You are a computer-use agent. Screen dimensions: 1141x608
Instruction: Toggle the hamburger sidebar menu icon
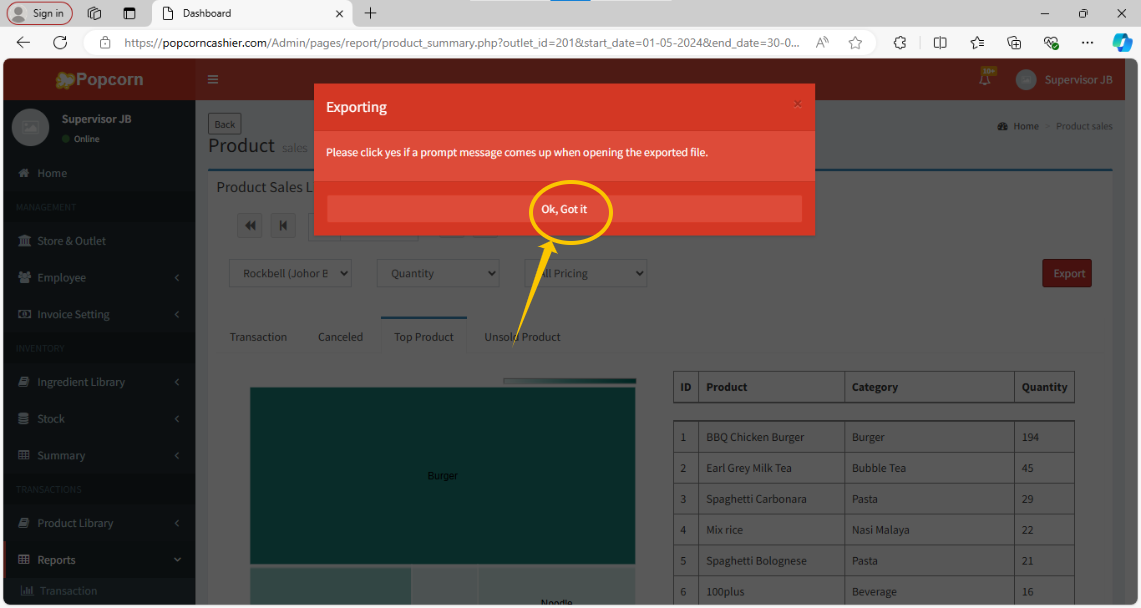tap(213, 79)
